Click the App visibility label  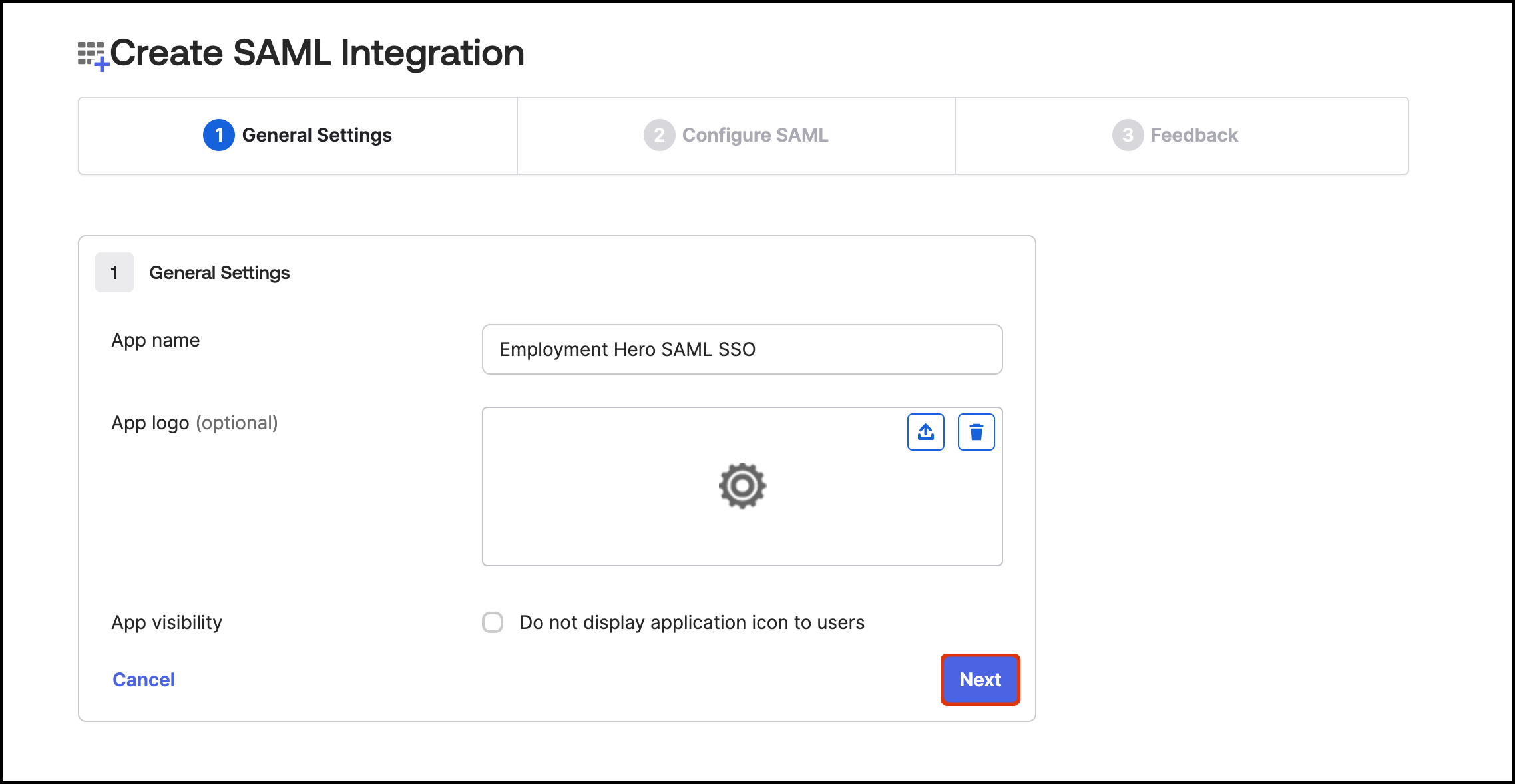pyautogui.click(x=167, y=622)
